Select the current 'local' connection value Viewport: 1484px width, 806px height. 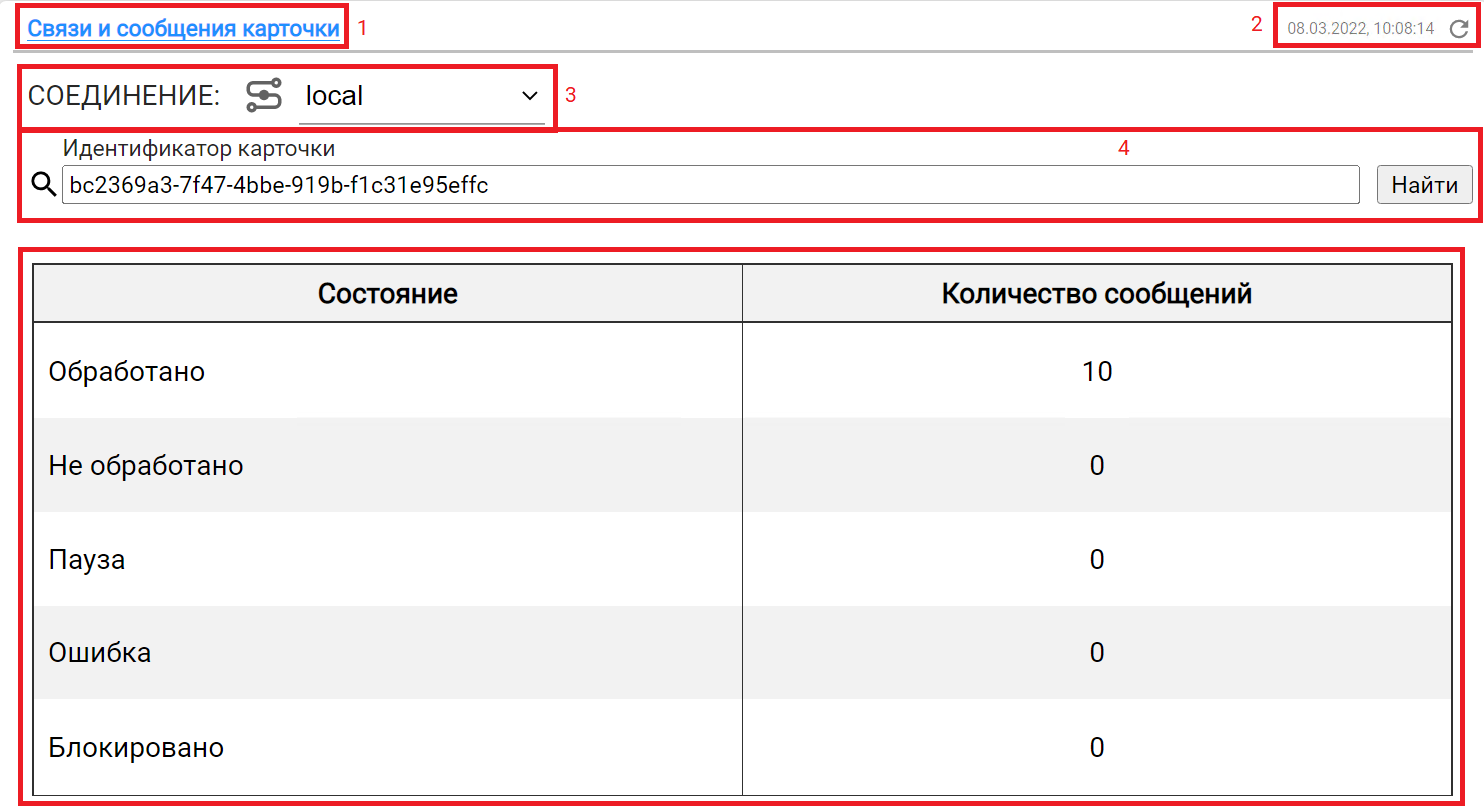(330, 96)
